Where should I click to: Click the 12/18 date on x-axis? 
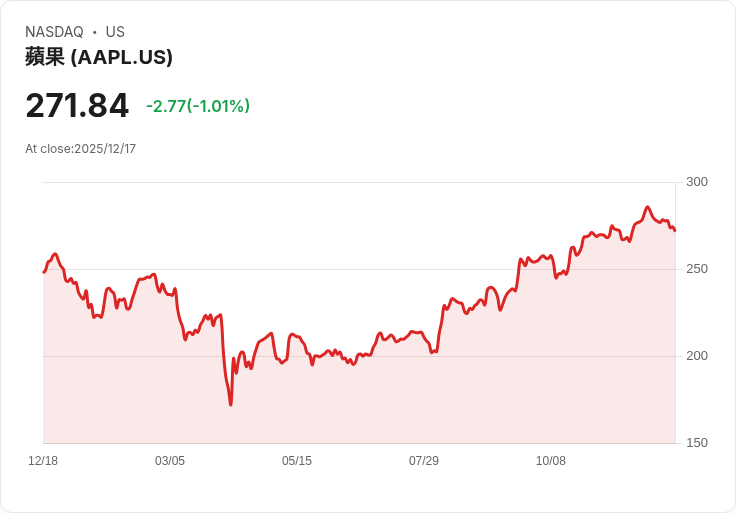tap(43, 461)
